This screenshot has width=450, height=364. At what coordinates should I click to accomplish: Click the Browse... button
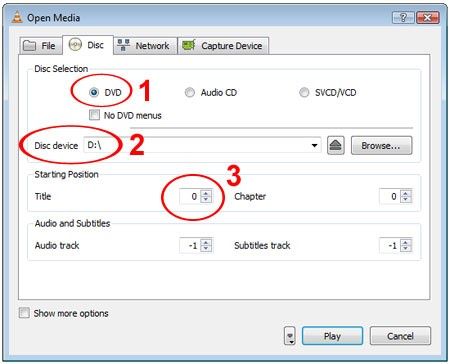[381, 146]
